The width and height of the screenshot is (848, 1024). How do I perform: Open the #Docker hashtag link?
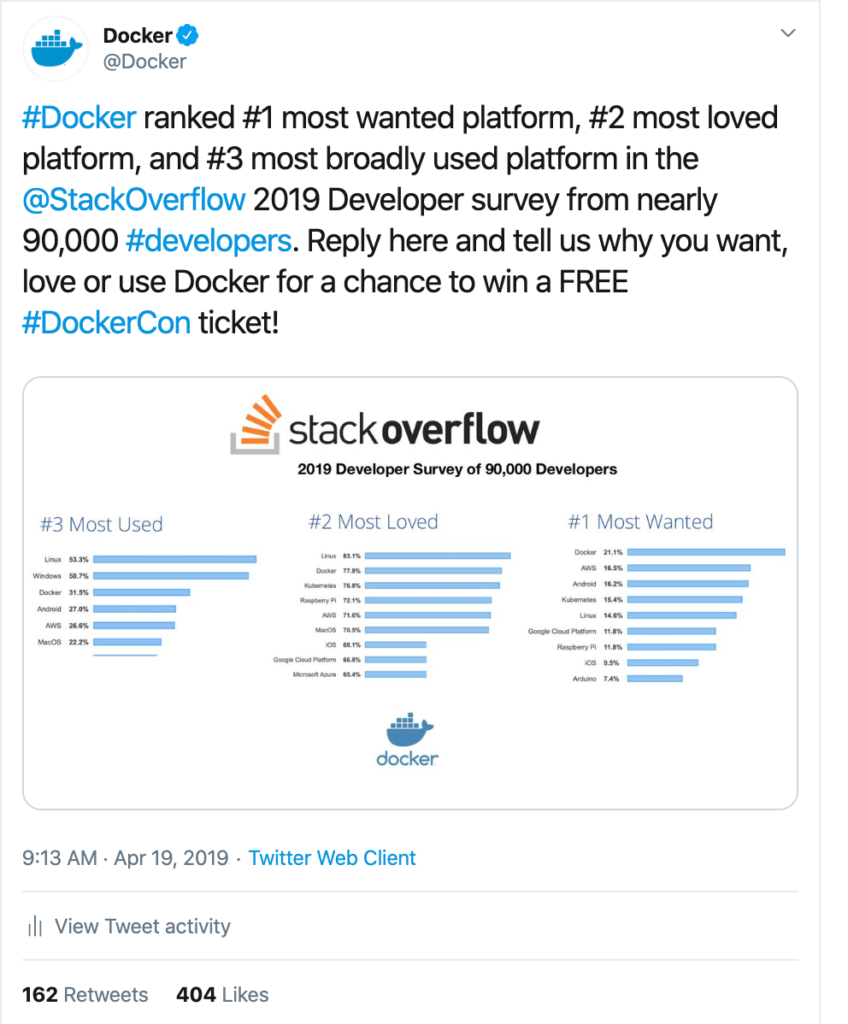[x=78, y=117]
